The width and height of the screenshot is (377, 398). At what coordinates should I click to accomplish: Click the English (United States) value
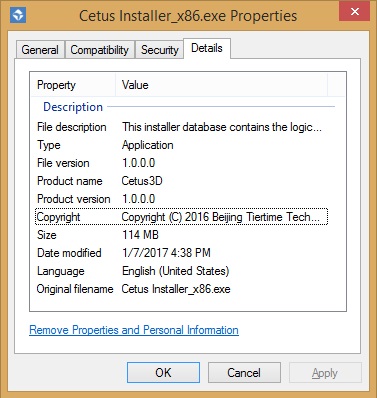pyautogui.click(x=176, y=271)
